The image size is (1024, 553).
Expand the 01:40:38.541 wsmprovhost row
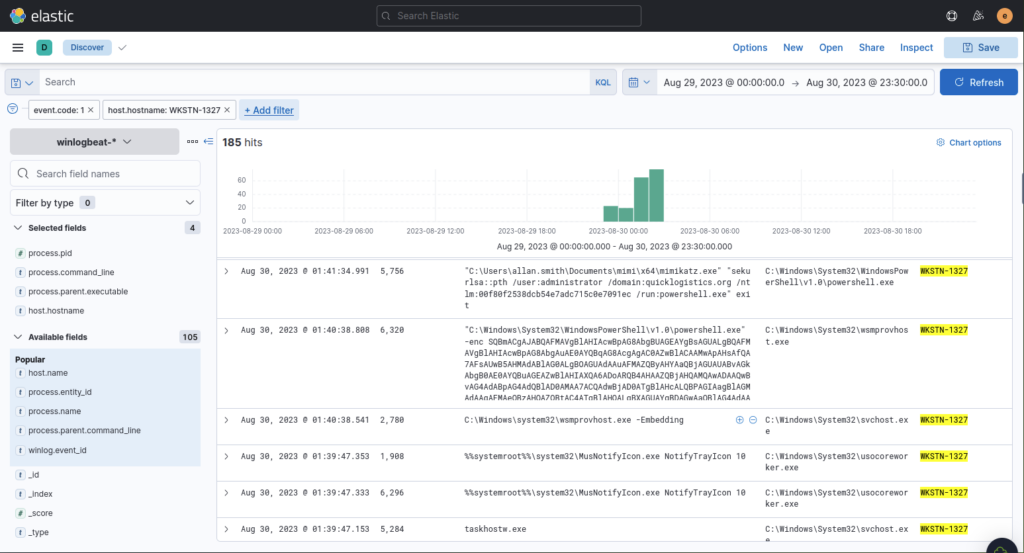[227, 420]
